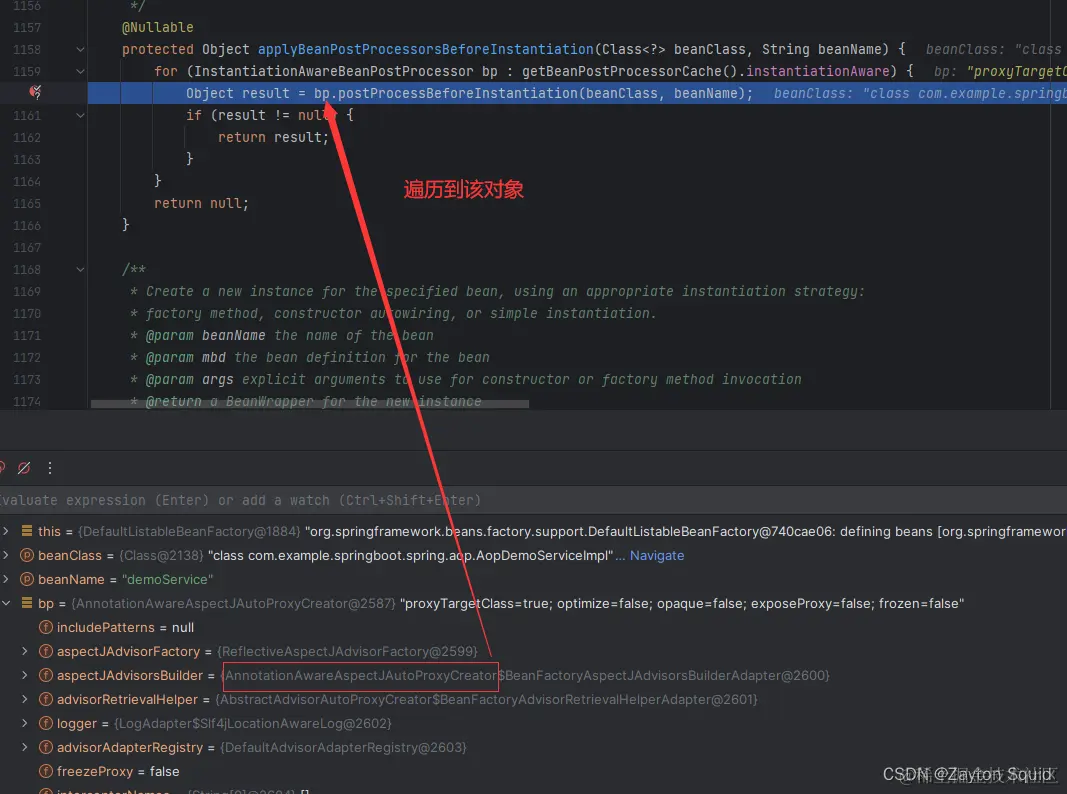Expand the logger field
Viewport: 1067px width, 794px height.
click(x=25, y=723)
